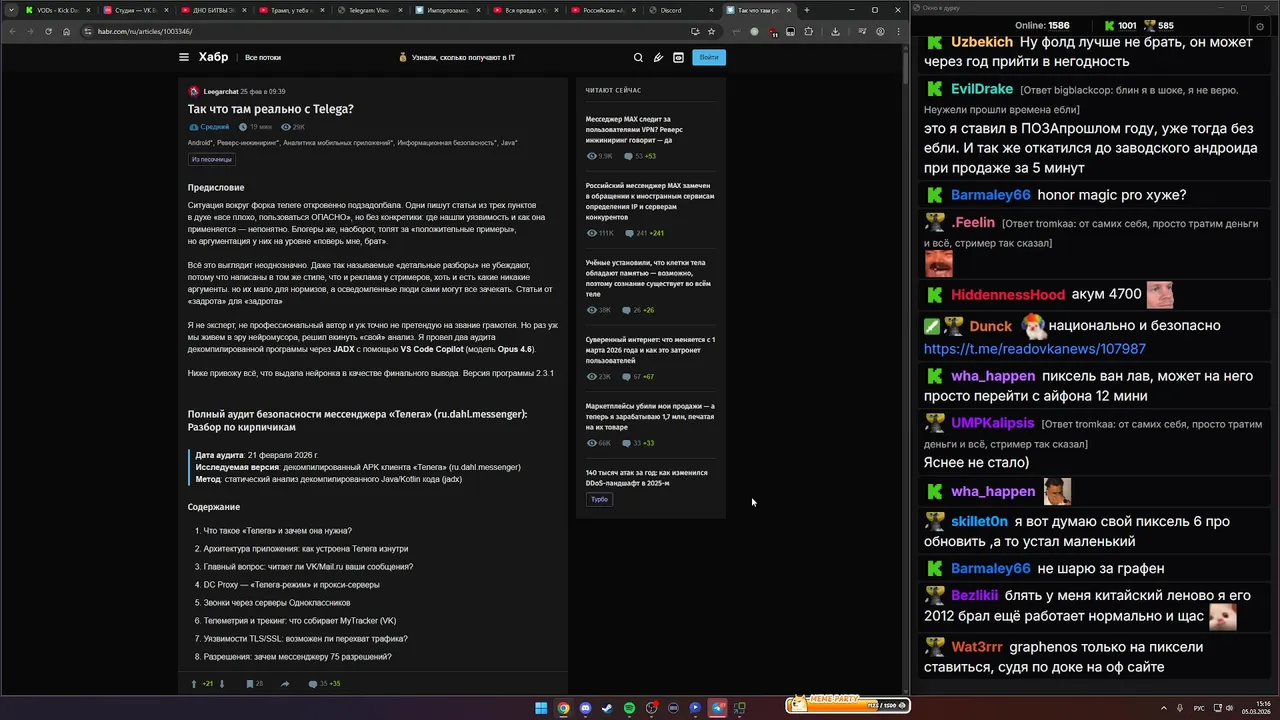Open article comments bubble (35)

click(324, 684)
